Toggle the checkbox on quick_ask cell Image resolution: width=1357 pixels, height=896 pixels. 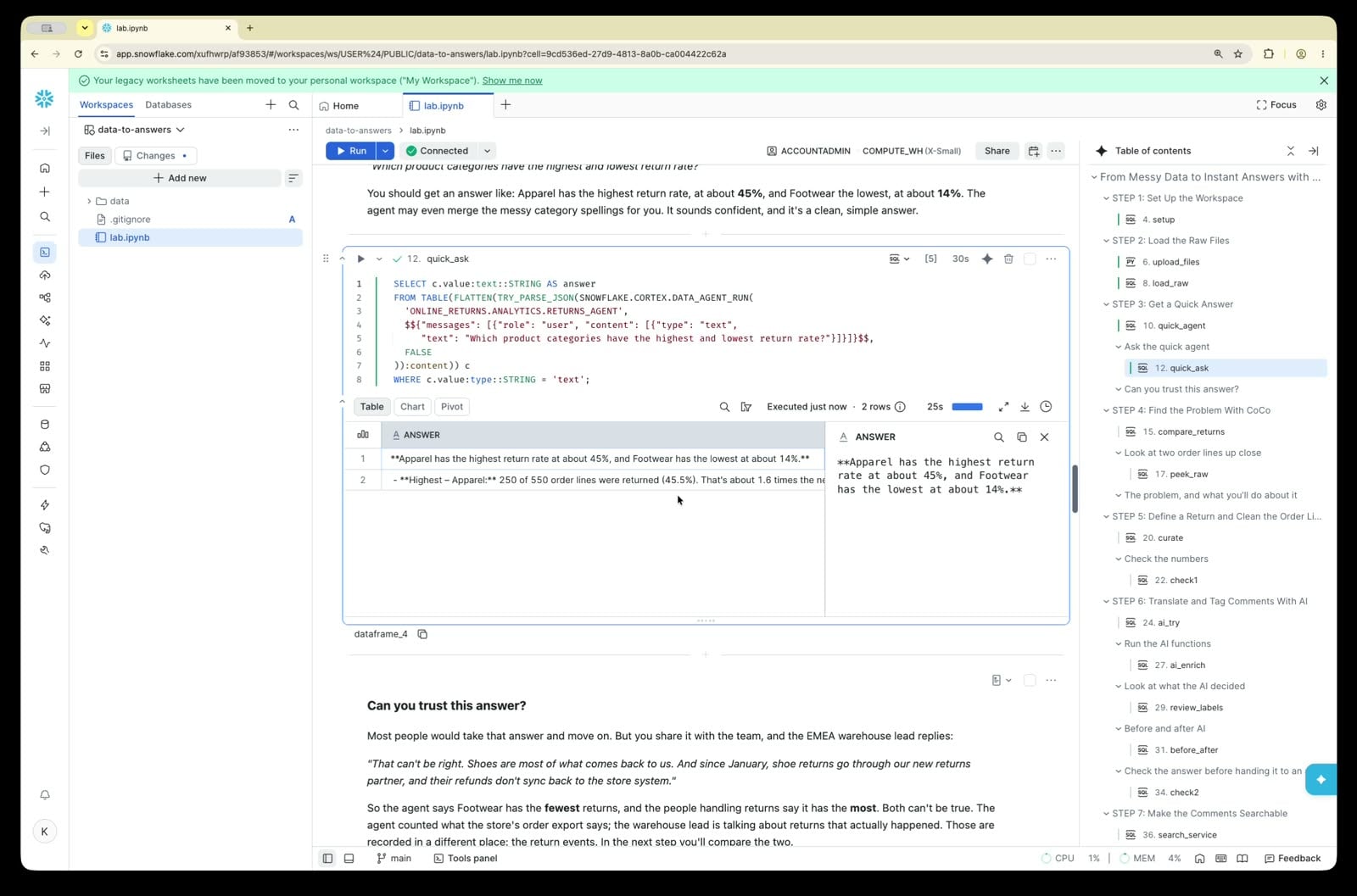click(1030, 259)
